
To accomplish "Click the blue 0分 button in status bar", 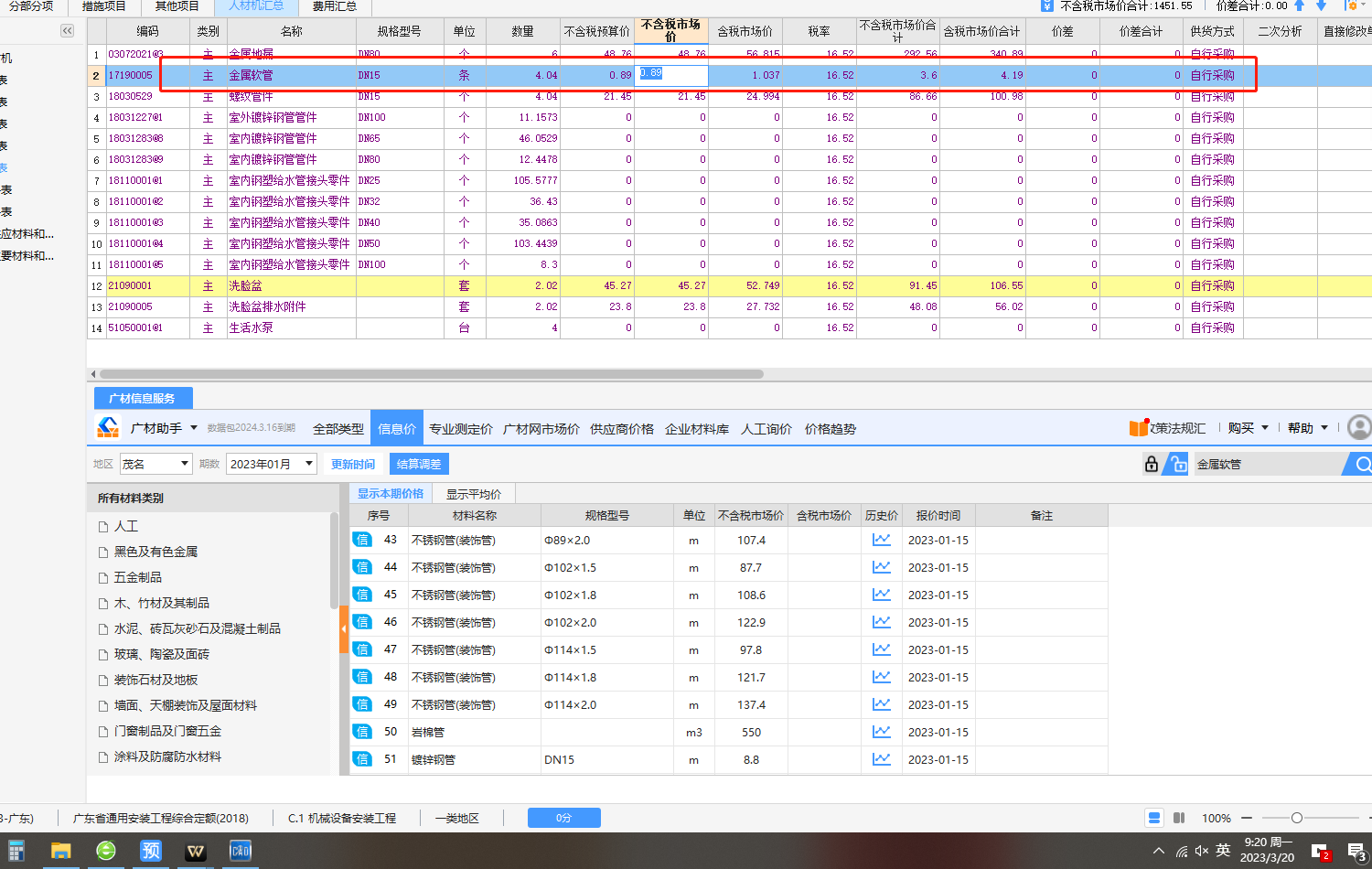I will [x=563, y=818].
